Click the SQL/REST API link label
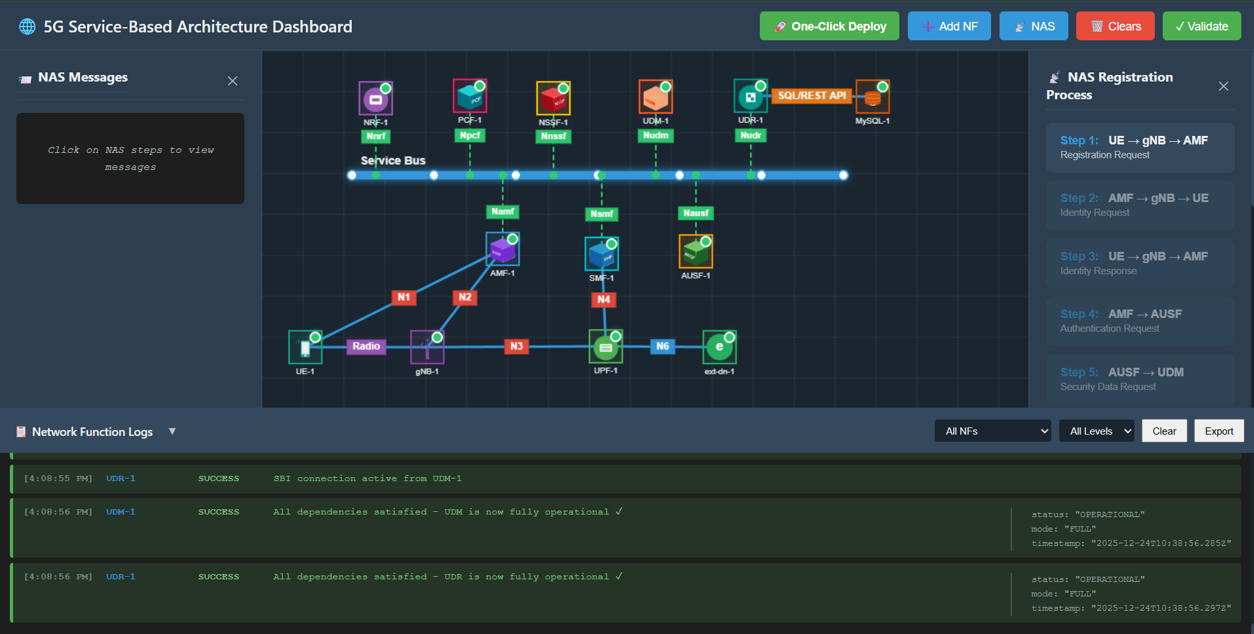The height and width of the screenshot is (634, 1254). 811,96
